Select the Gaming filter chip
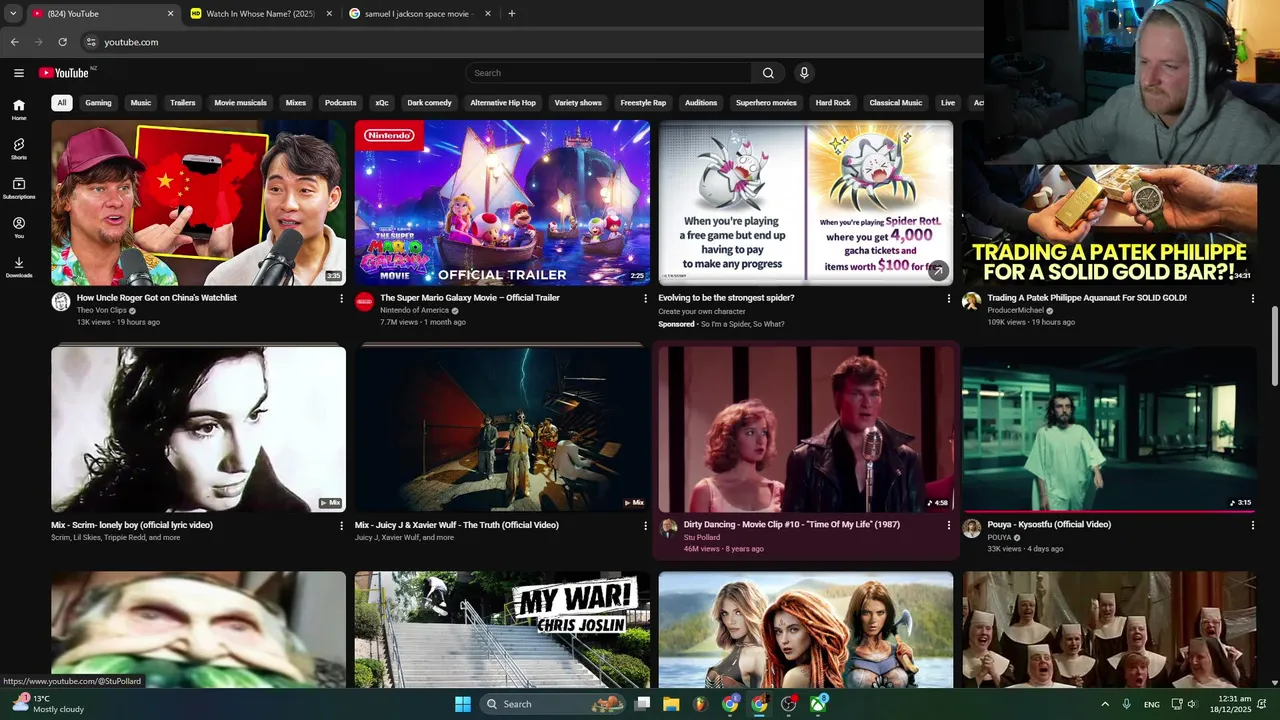The width and height of the screenshot is (1280, 720). [98, 103]
